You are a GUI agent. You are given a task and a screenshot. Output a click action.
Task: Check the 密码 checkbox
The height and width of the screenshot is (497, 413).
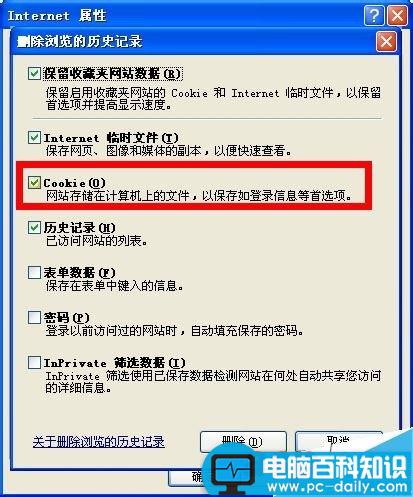click(x=34, y=317)
